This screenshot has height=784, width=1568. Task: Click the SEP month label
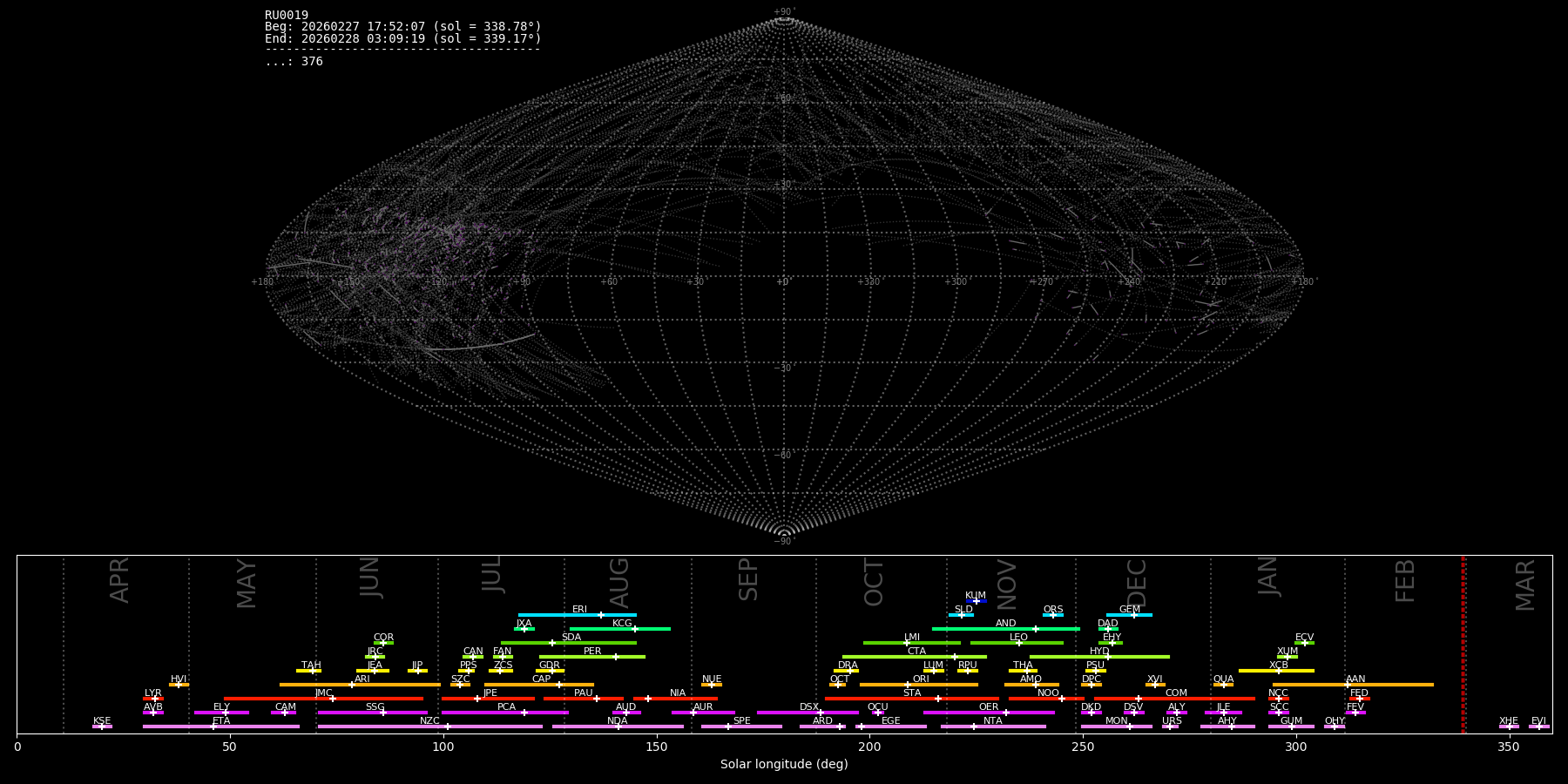tap(748, 579)
